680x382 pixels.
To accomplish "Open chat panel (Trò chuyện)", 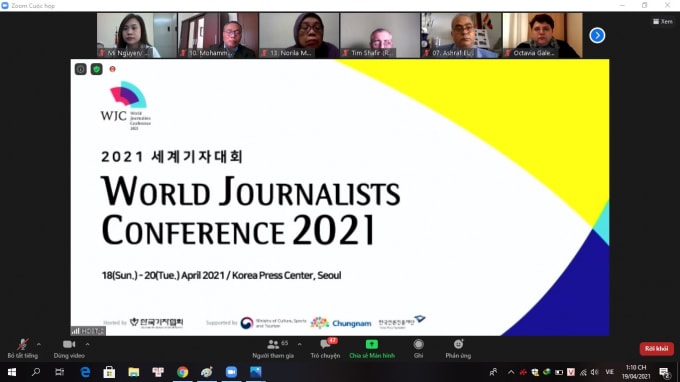I will click(x=325, y=349).
